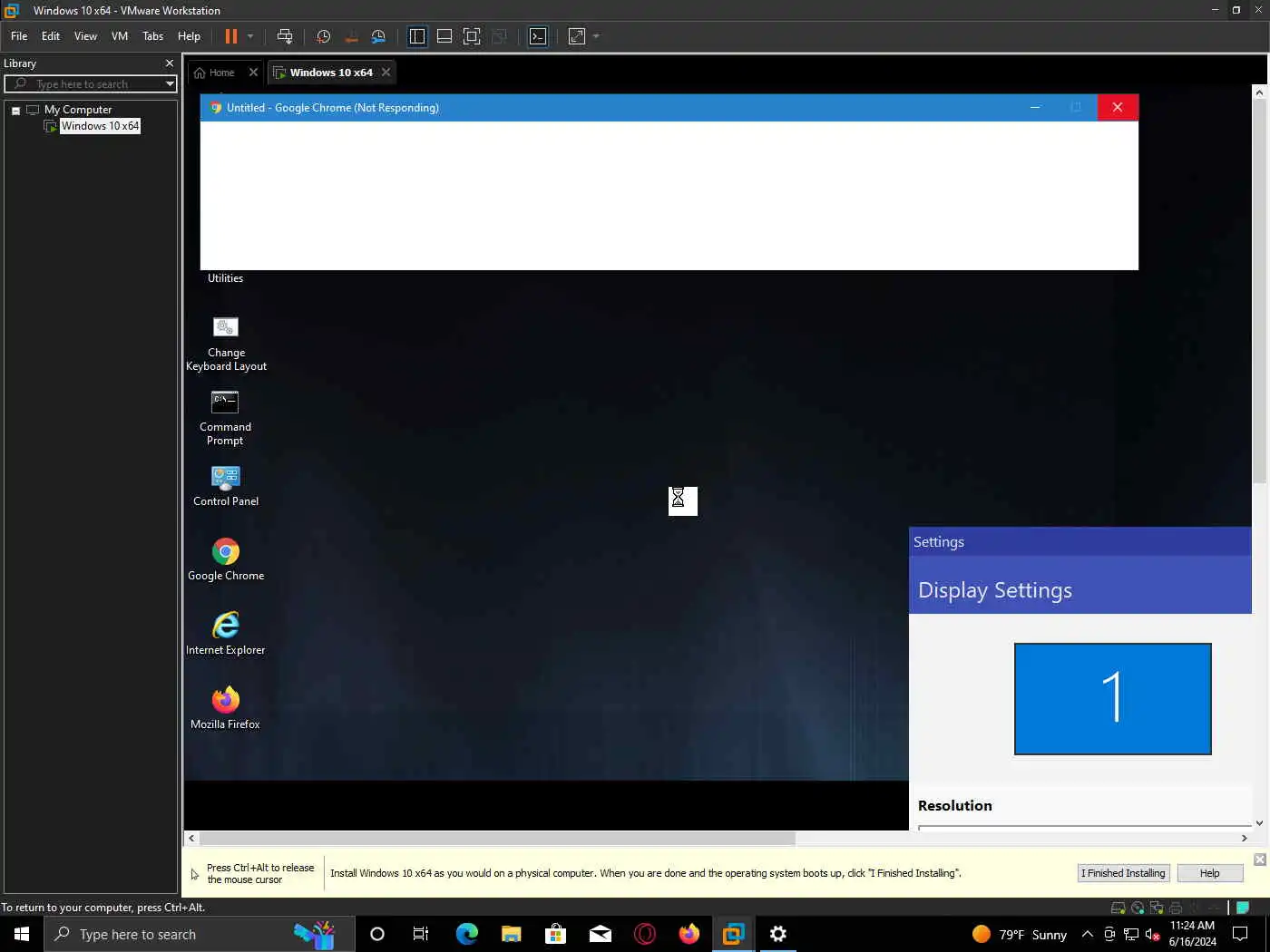Click the Help button in the install bar
This screenshot has height=952, width=1270.
click(x=1210, y=873)
